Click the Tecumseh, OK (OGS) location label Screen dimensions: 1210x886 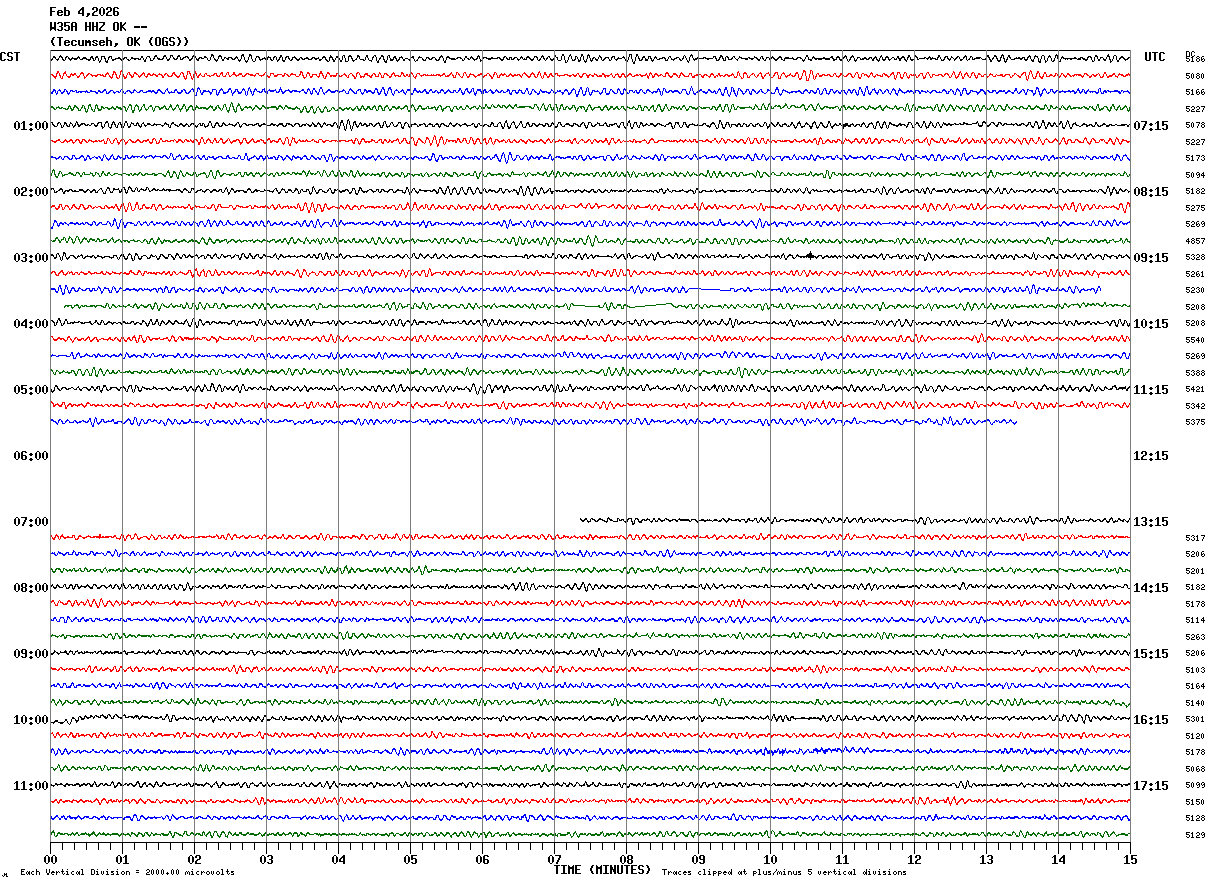click(119, 42)
